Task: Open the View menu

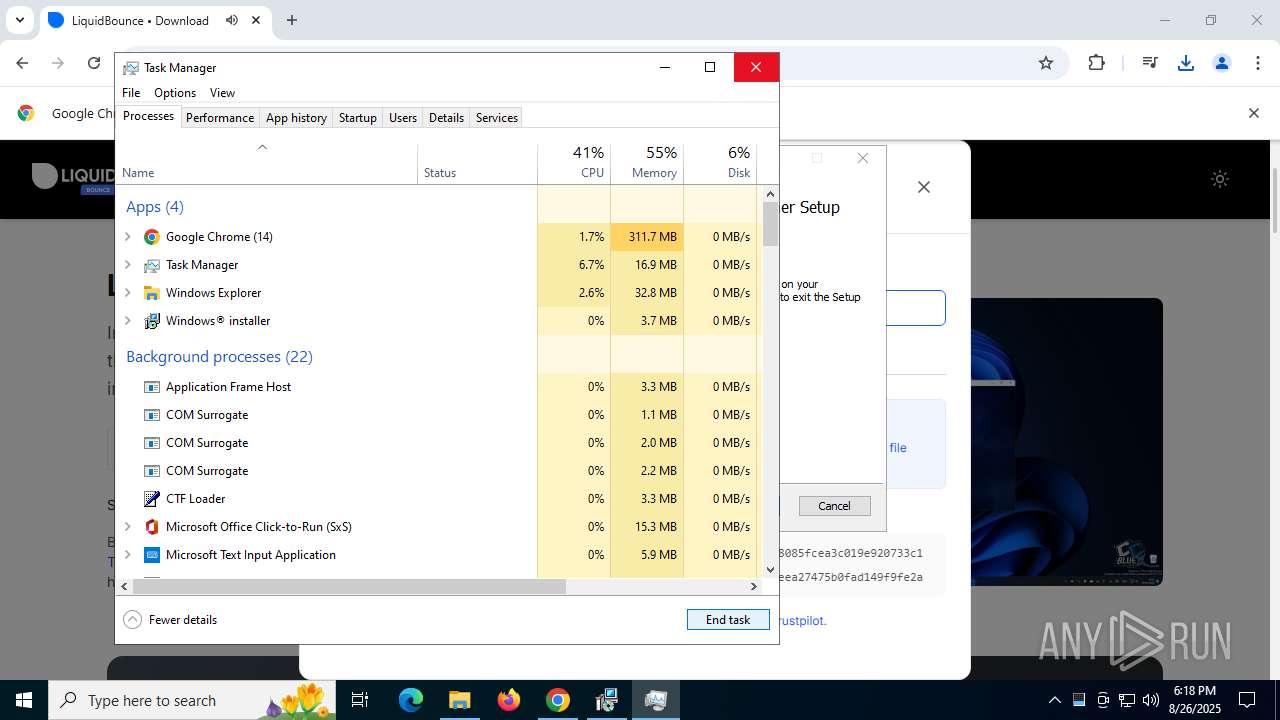Action: 222,93
